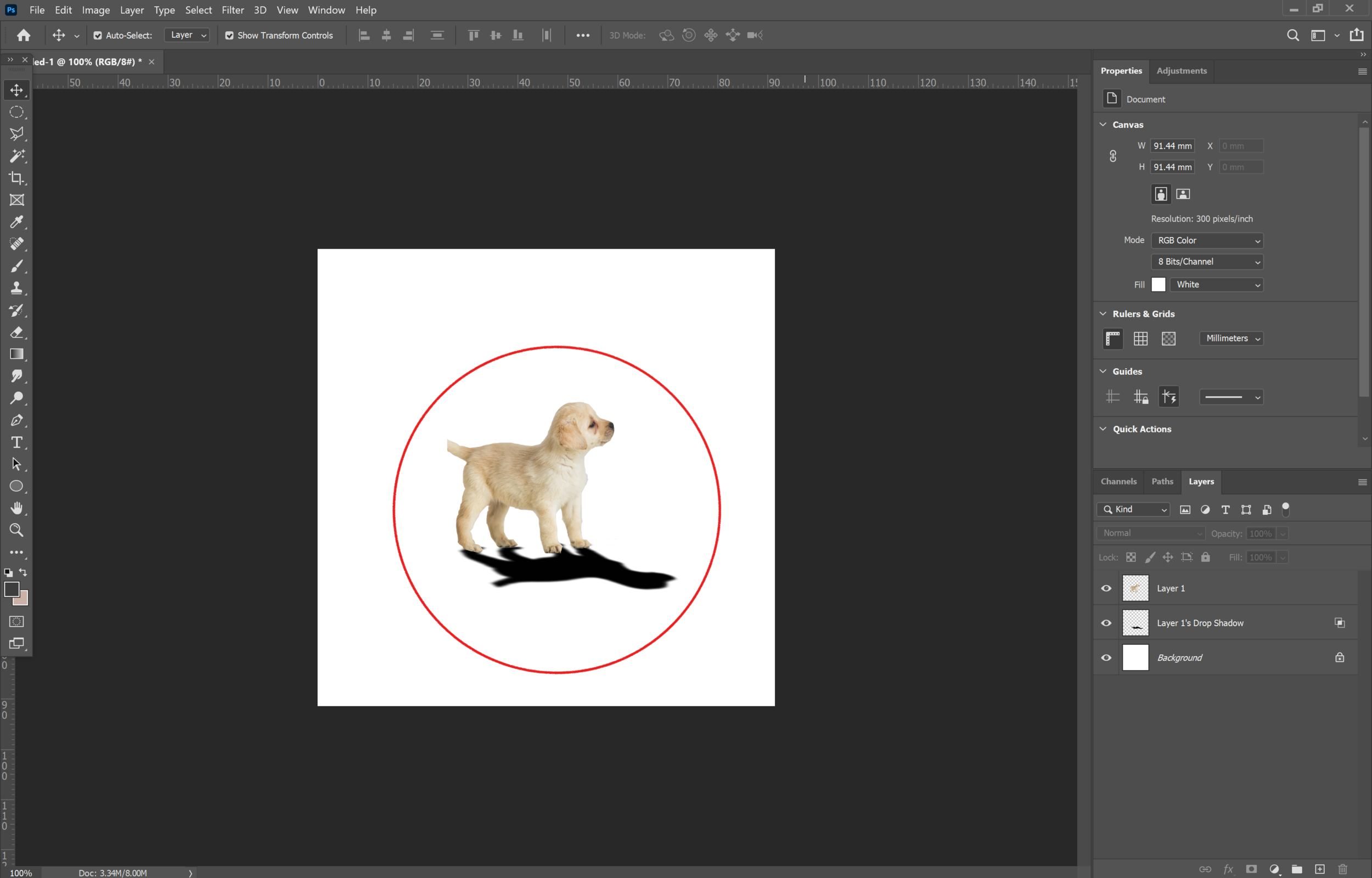Switch to the Adjustments tab
The height and width of the screenshot is (878, 1372).
pos(1181,71)
